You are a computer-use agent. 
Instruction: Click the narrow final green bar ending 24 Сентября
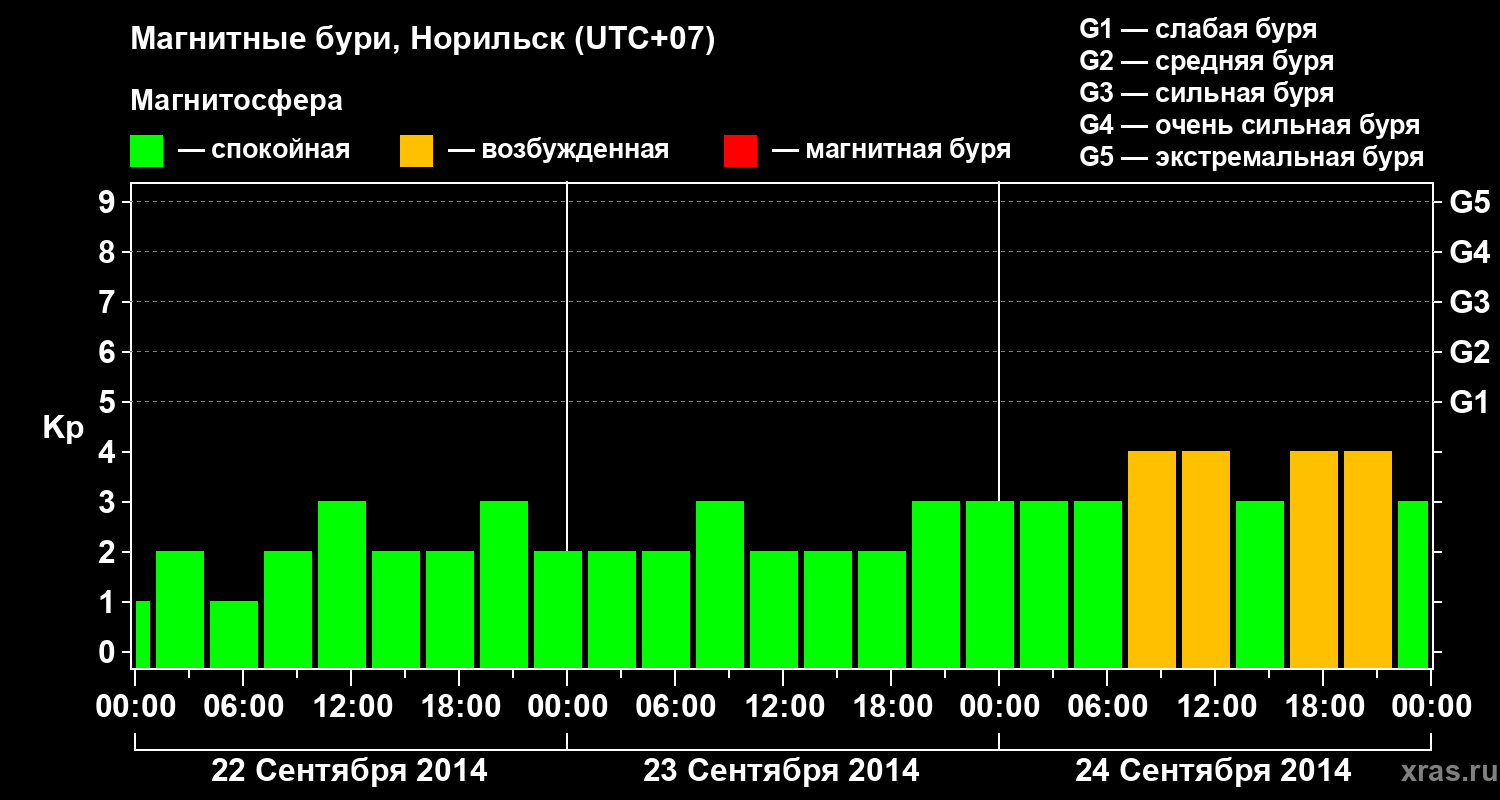click(x=1413, y=584)
